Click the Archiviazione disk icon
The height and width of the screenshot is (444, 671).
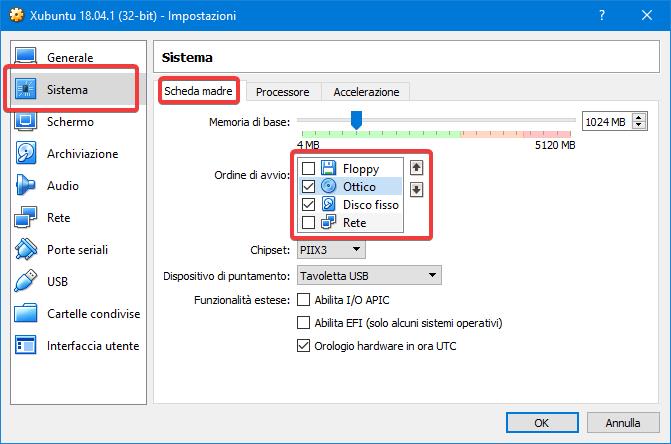26,153
